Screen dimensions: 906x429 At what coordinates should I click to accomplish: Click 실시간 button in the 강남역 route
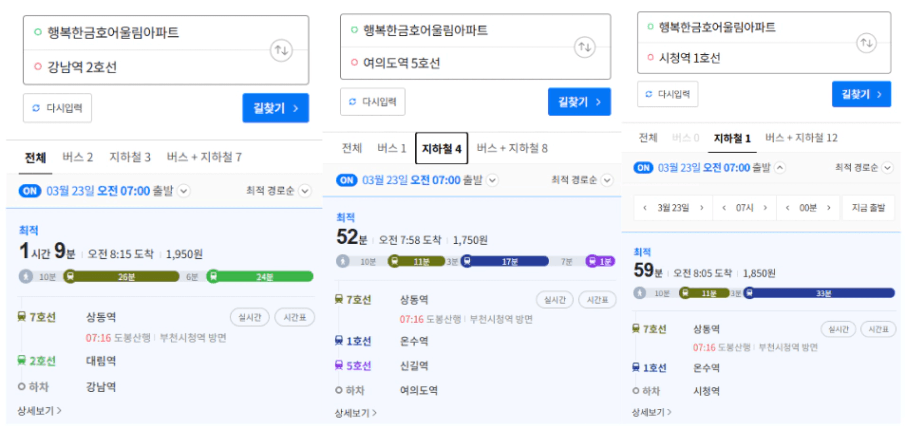click(x=249, y=317)
